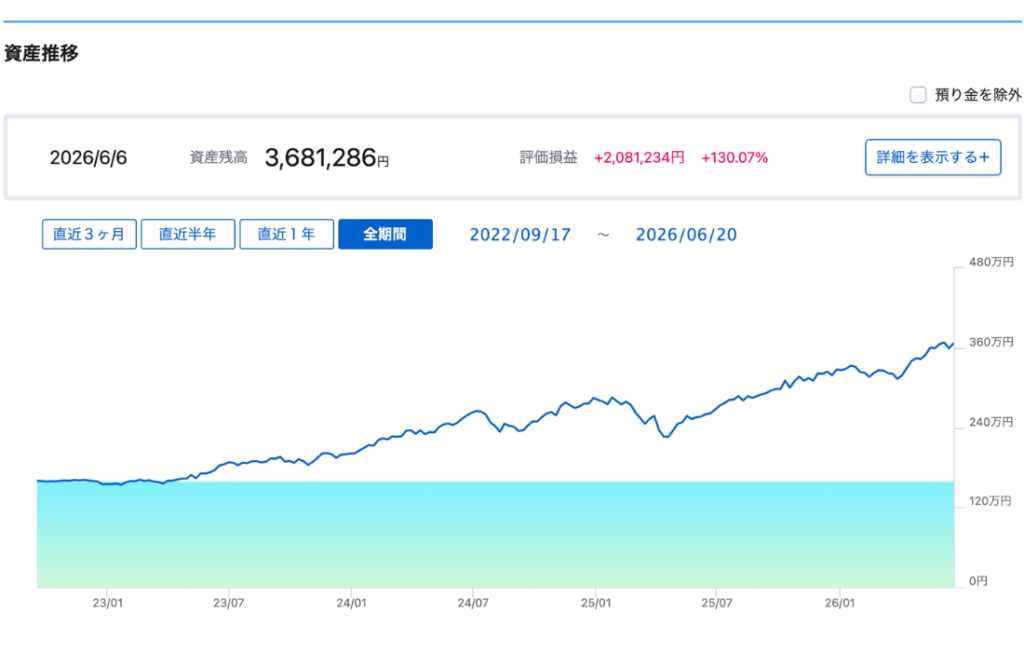Click the 240万円 axis label
The width and height of the screenshot is (1024, 652).
[x=991, y=422]
